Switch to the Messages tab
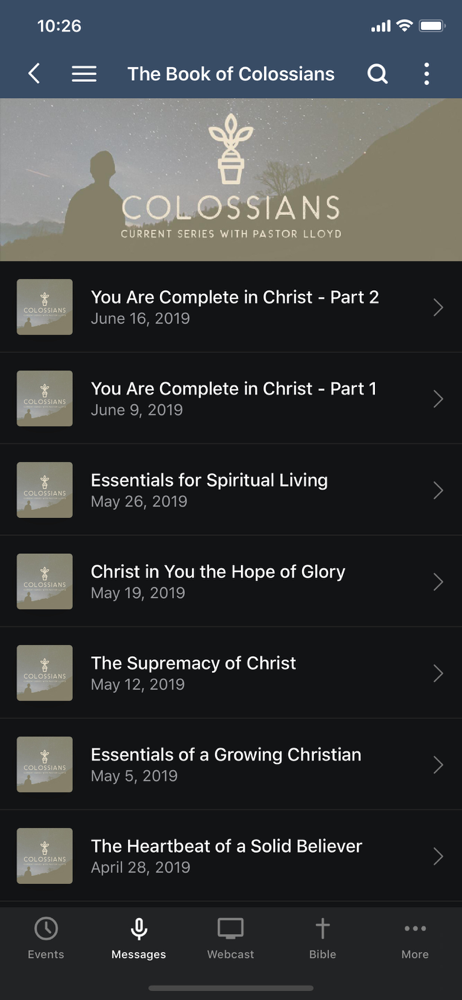The image size is (462, 1000). tap(138, 938)
